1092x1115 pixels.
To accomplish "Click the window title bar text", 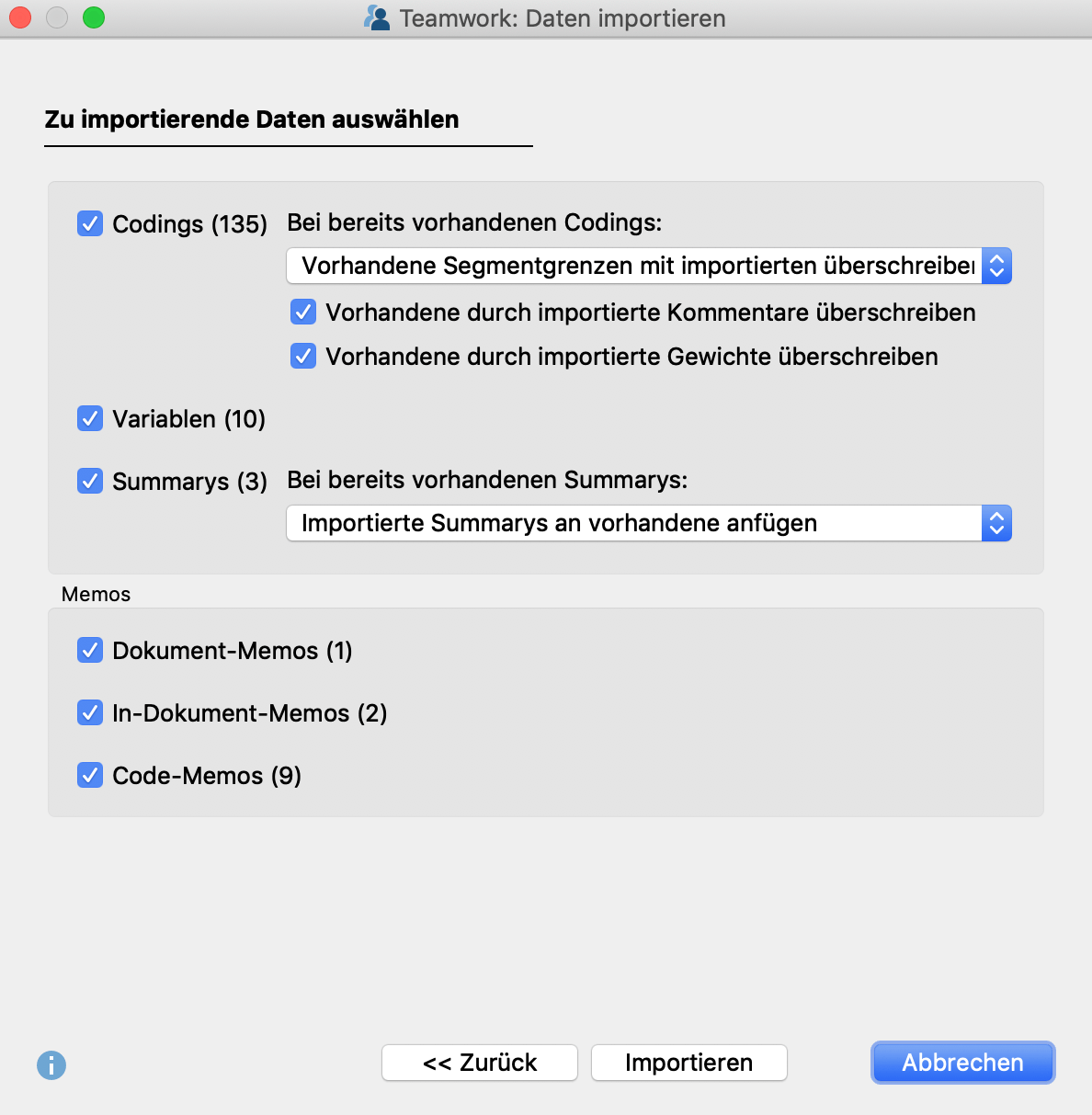I will click(x=563, y=18).
